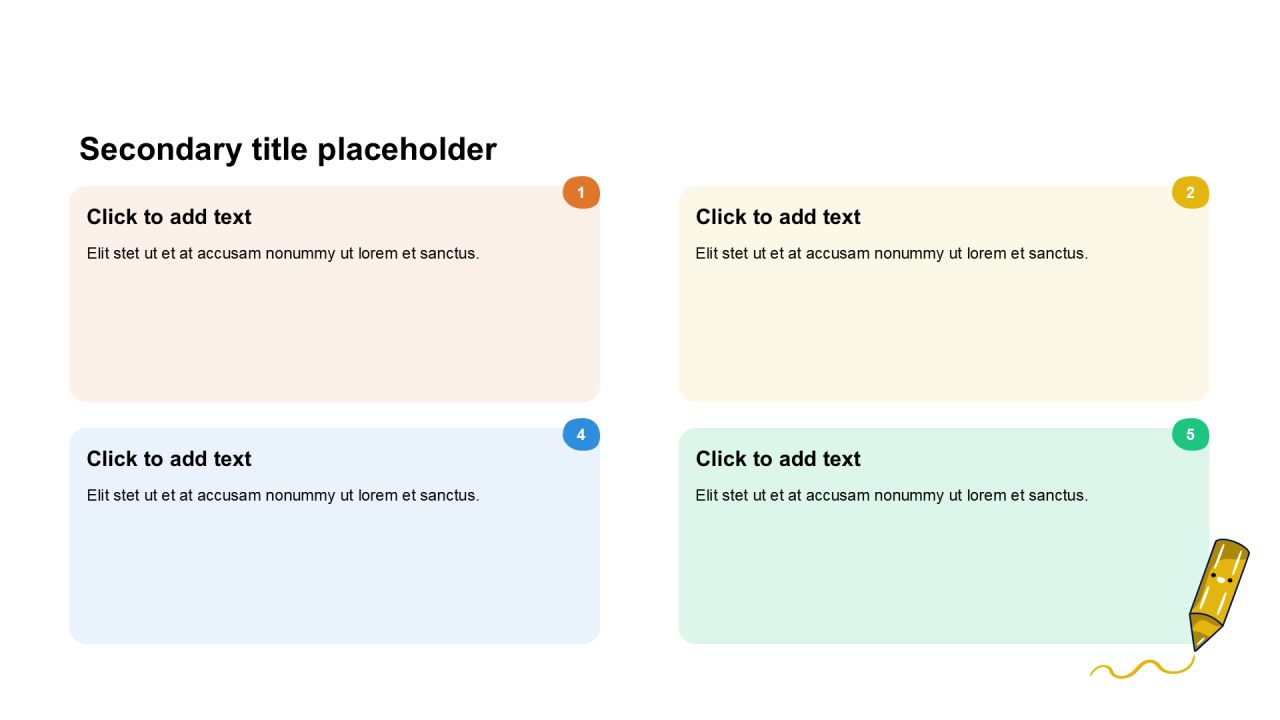This screenshot has height=720, width=1280.
Task: Click the heading in the yellow card
Action: click(x=778, y=217)
